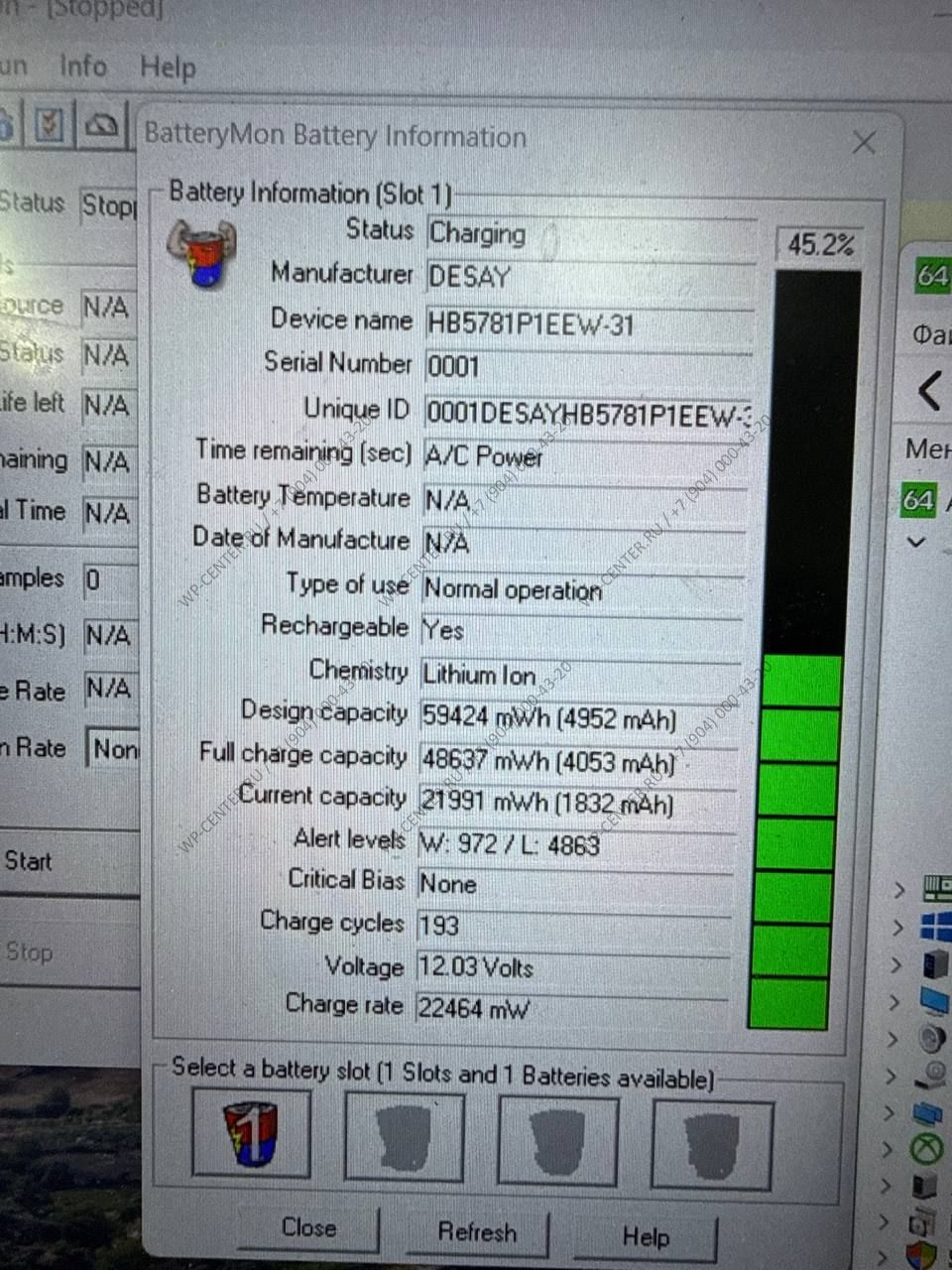Click the gauge icon in the toolbar
This screenshot has height=1270, width=952.
click(104, 126)
